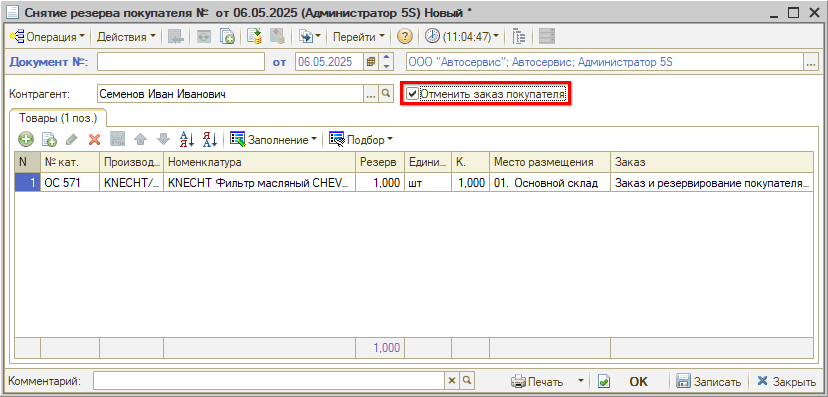Viewport: 828px width, 397px height.
Task: Open the Действия menu
Action: pos(126,37)
